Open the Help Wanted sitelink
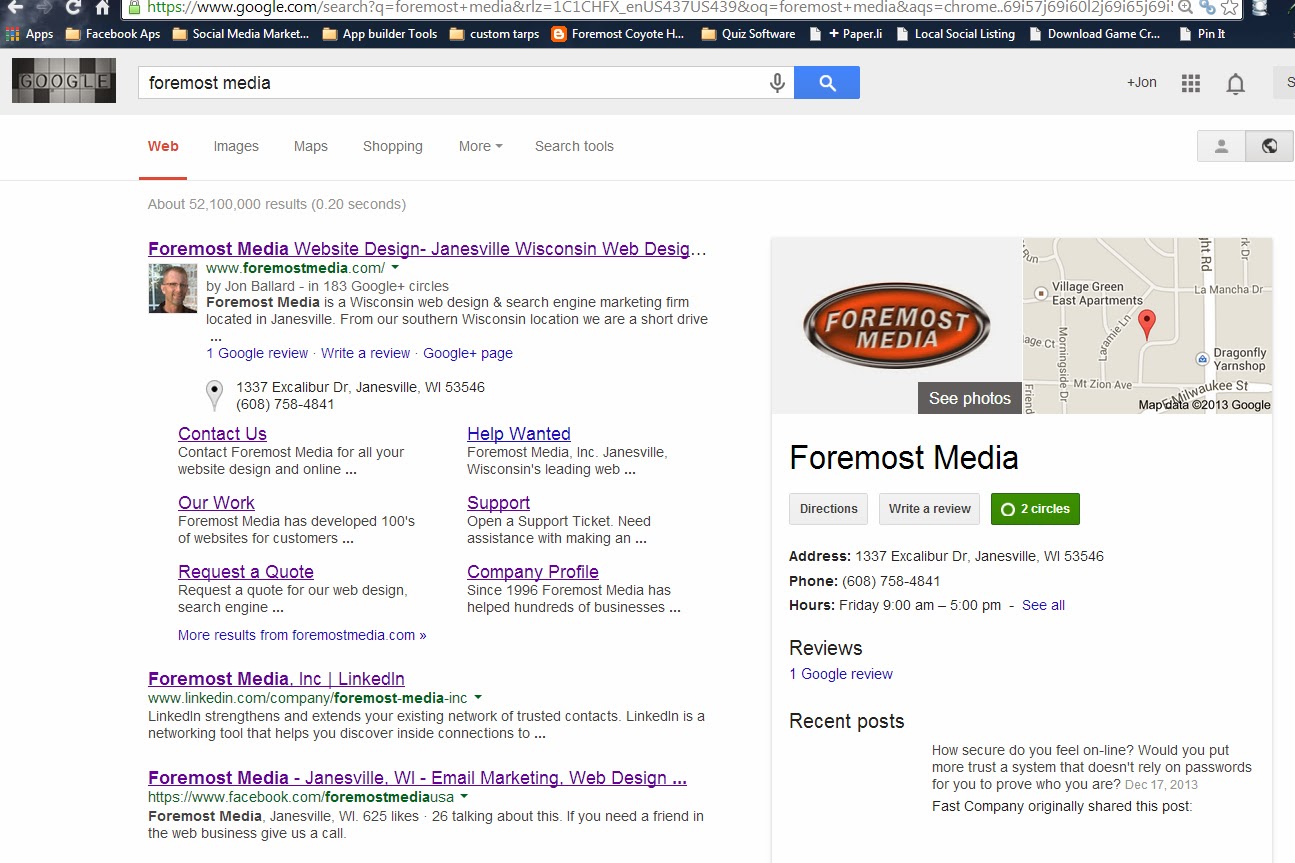This screenshot has width=1295, height=863. click(x=519, y=434)
